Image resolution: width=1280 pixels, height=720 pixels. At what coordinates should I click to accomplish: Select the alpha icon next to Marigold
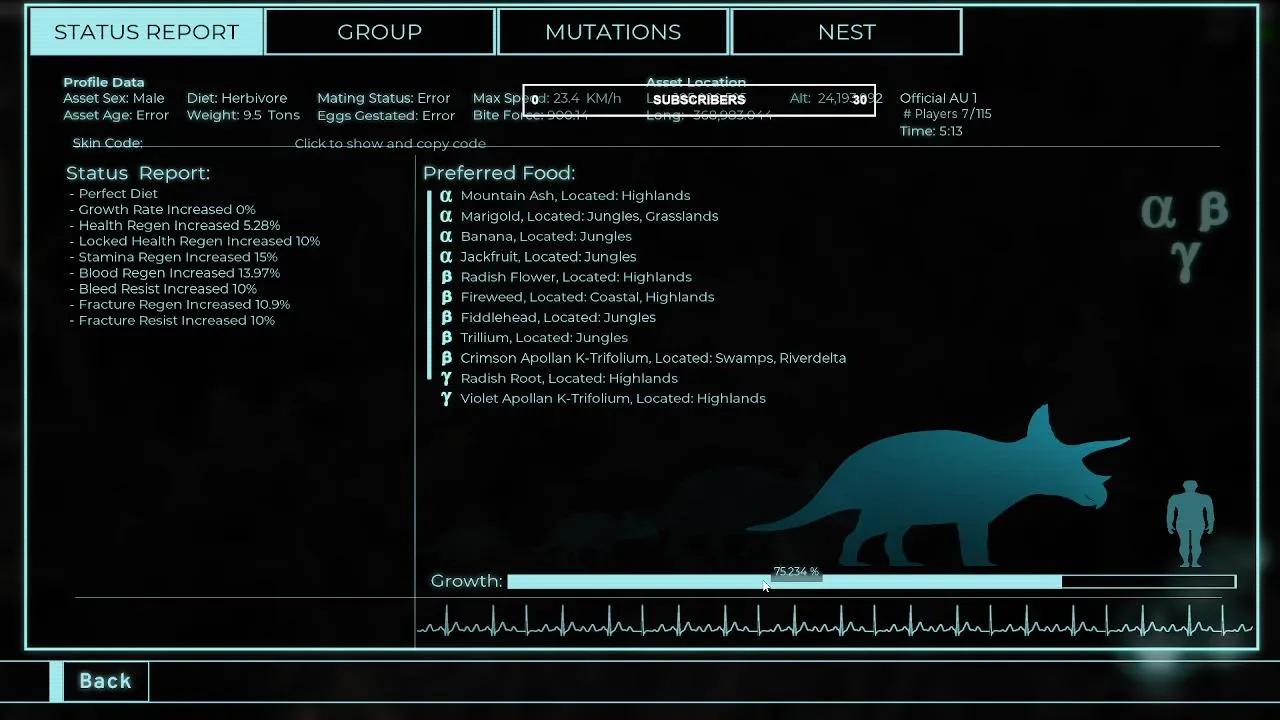(x=446, y=216)
